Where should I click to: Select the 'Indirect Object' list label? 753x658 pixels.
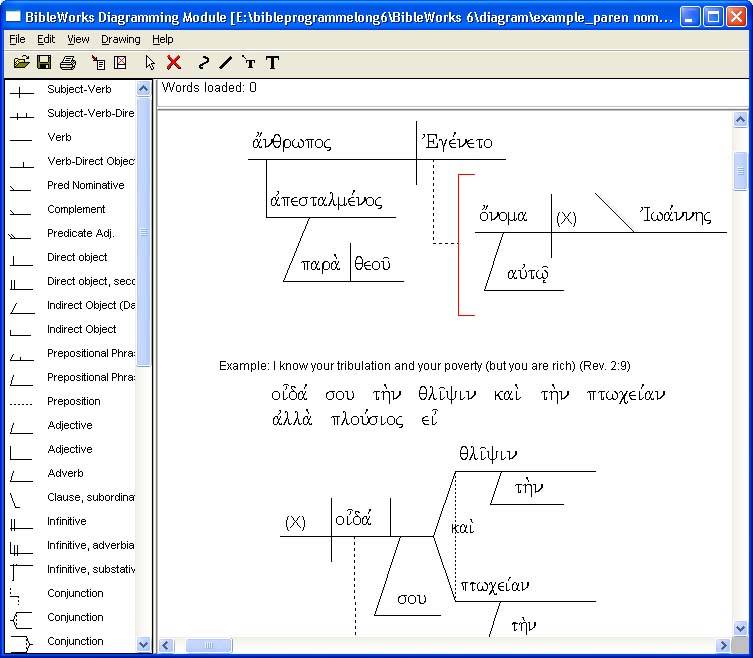(82, 329)
